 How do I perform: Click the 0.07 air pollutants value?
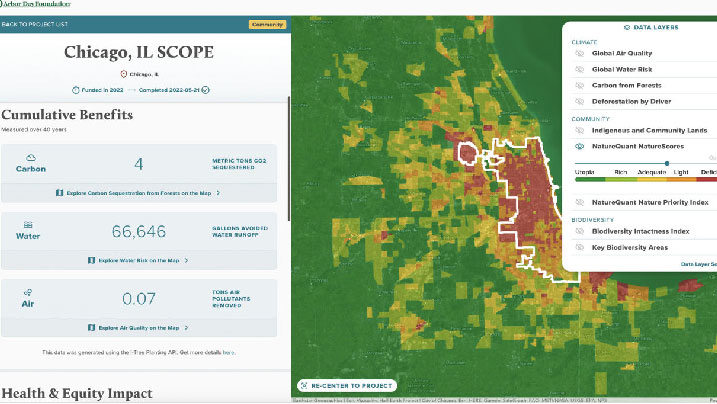pos(139,299)
